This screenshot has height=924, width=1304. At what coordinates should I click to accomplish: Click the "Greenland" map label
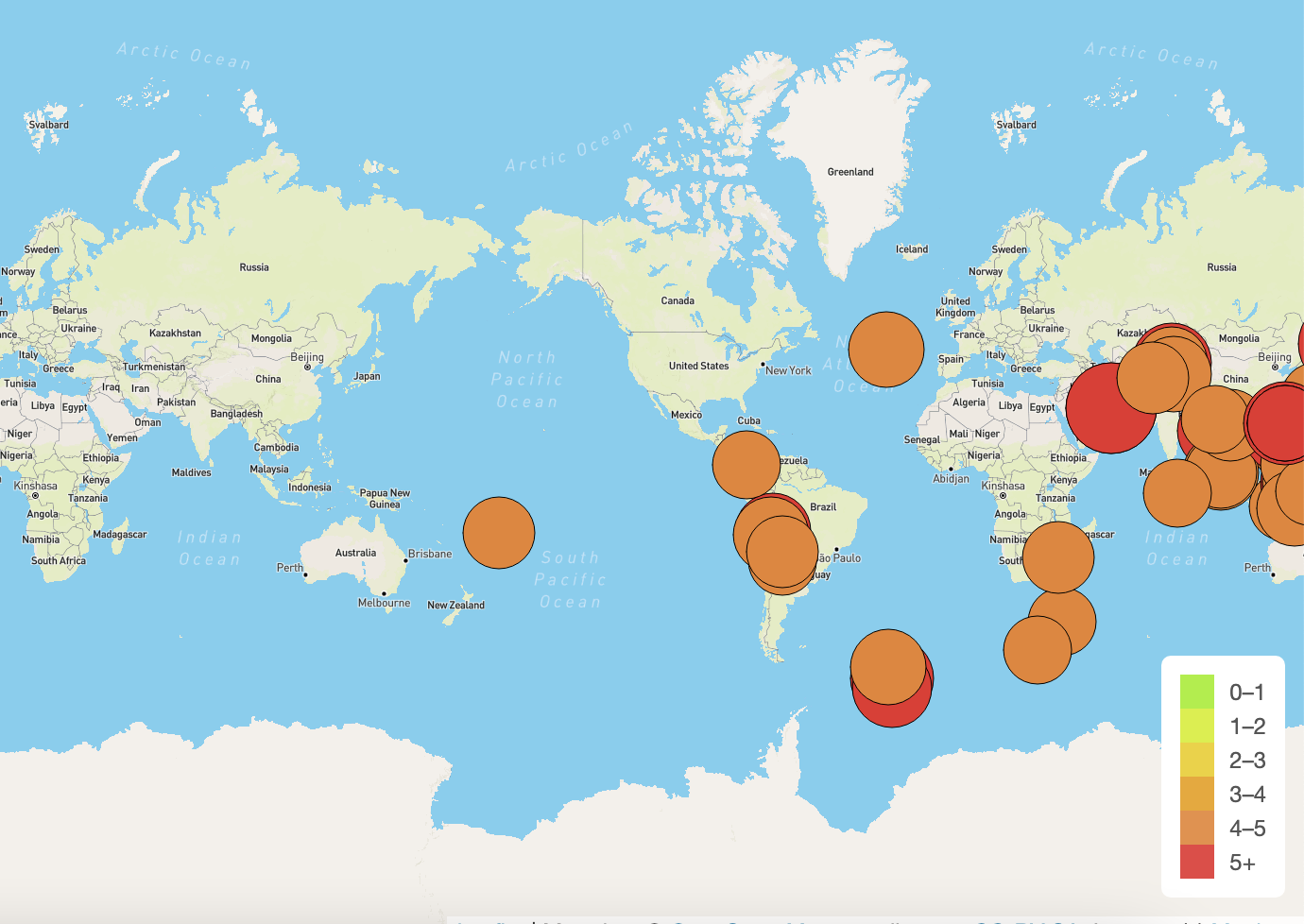(x=850, y=172)
